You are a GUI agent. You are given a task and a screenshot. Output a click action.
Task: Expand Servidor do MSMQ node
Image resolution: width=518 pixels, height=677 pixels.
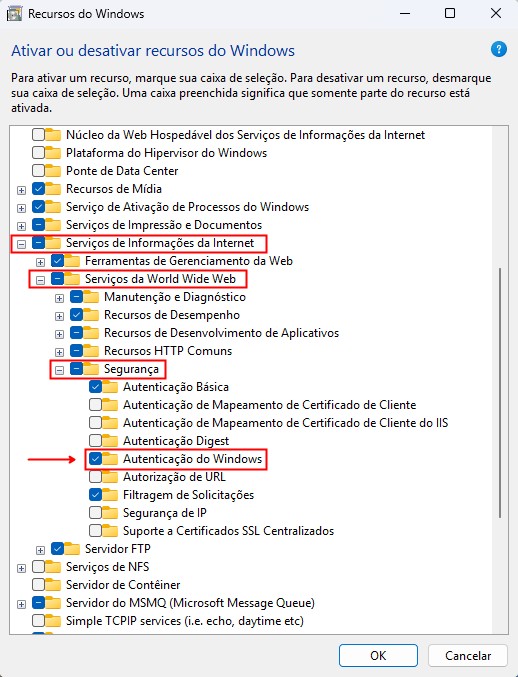pos(21,604)
